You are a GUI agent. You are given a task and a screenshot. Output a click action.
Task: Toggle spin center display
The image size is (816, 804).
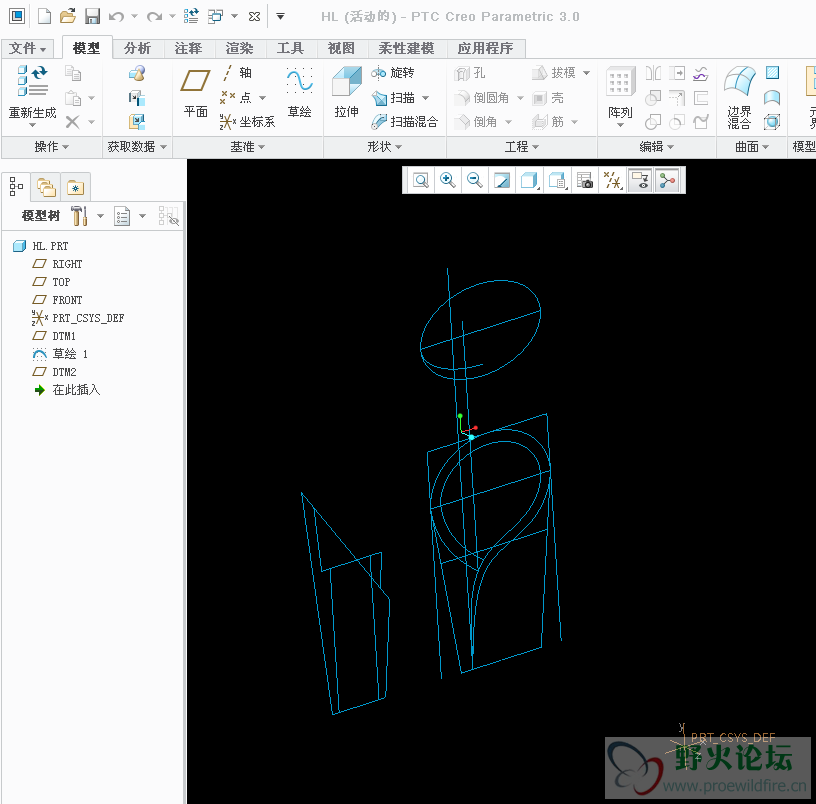coord(668,181)
